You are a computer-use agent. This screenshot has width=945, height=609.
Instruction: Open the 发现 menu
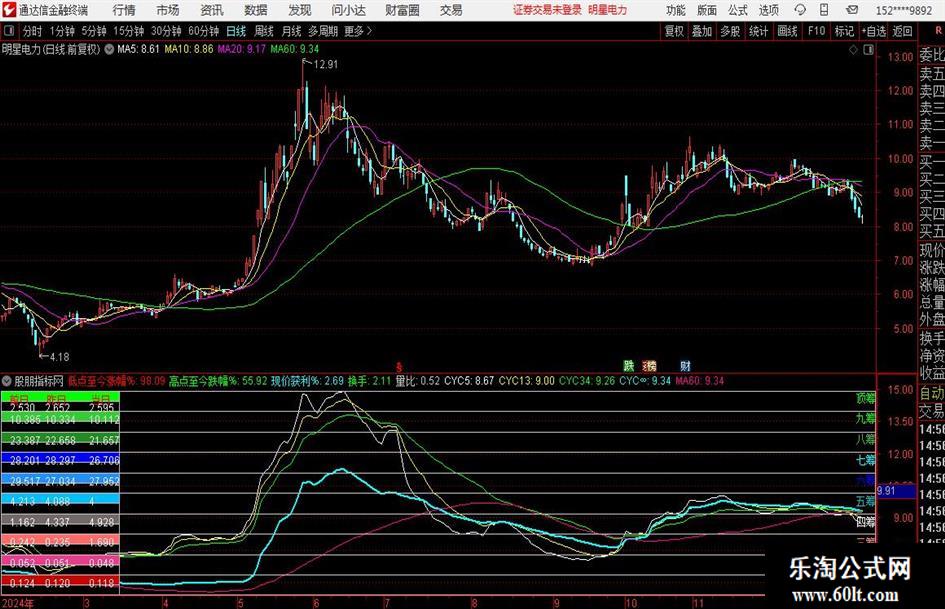tap(300, 10)
